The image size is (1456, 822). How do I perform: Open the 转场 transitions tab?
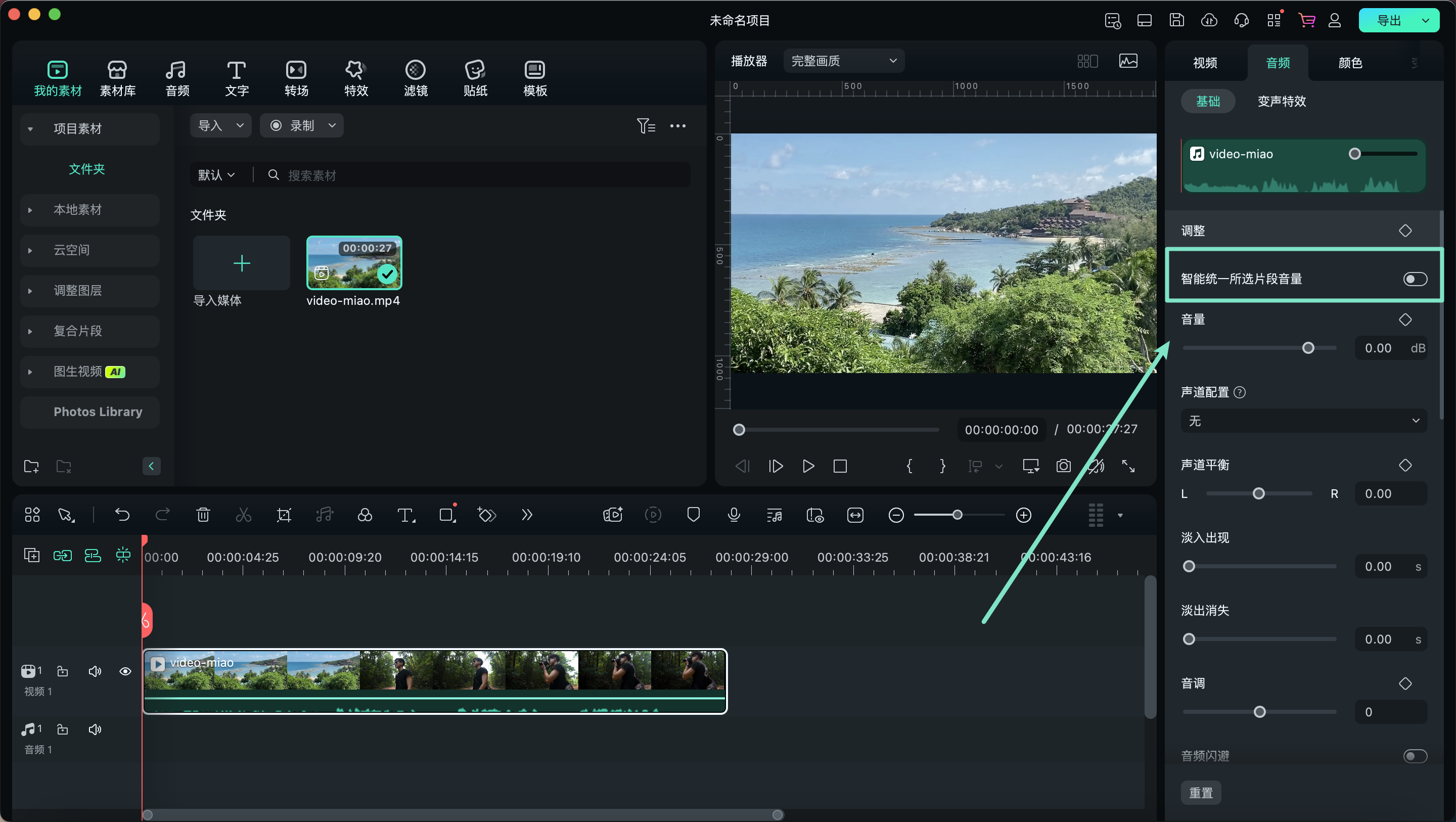[x=296, y=78]
